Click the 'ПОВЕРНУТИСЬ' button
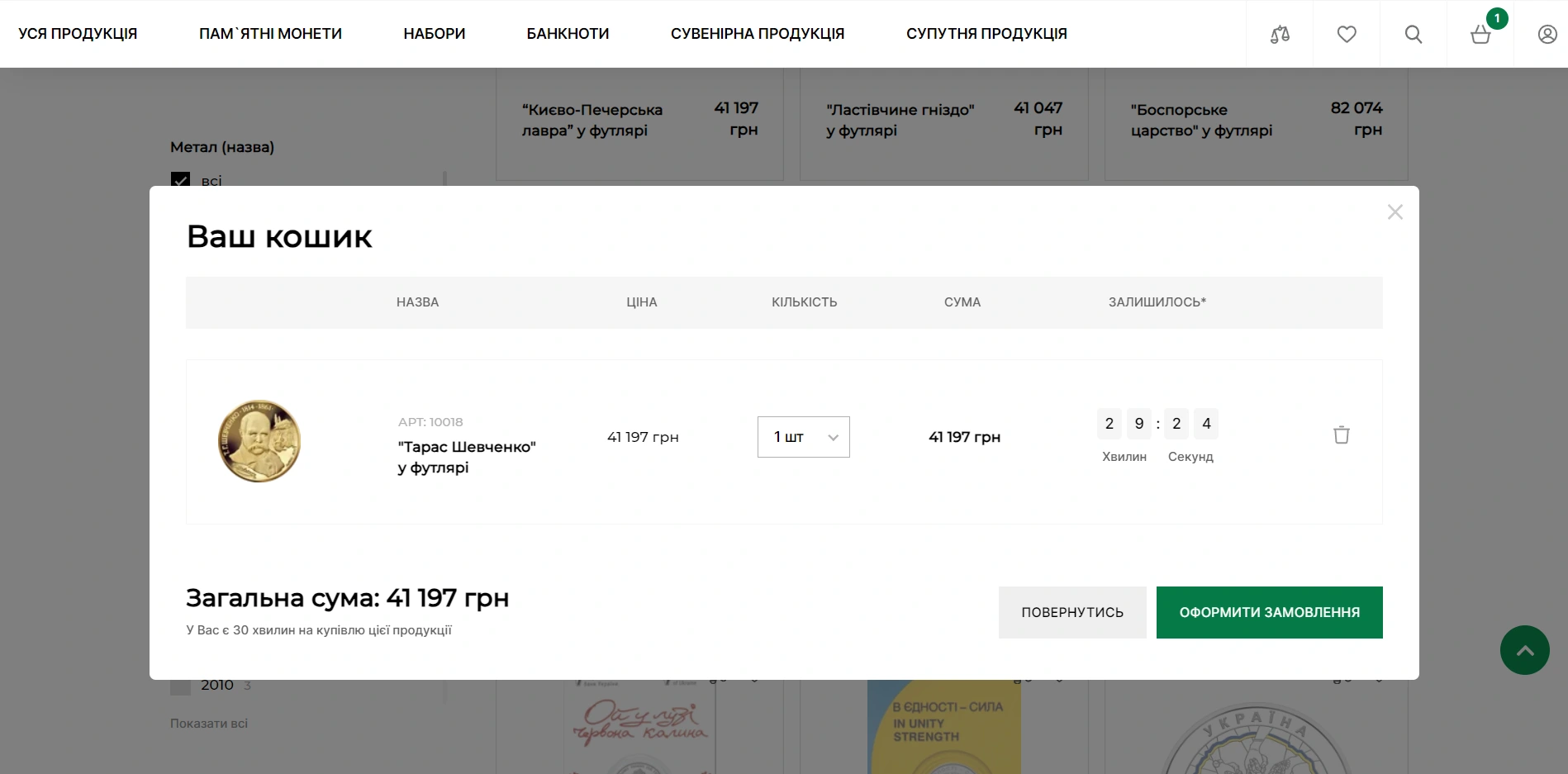 pyautogui.click(x=1071, y=612)
